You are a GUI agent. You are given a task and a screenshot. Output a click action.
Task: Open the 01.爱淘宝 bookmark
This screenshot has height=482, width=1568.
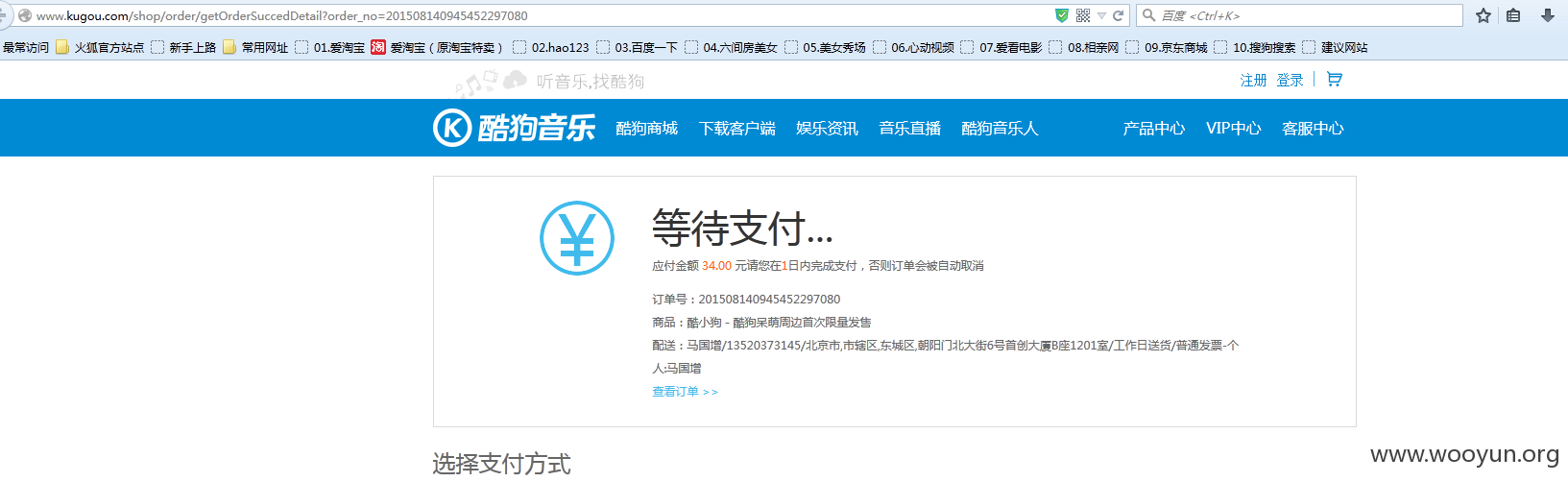329,47
